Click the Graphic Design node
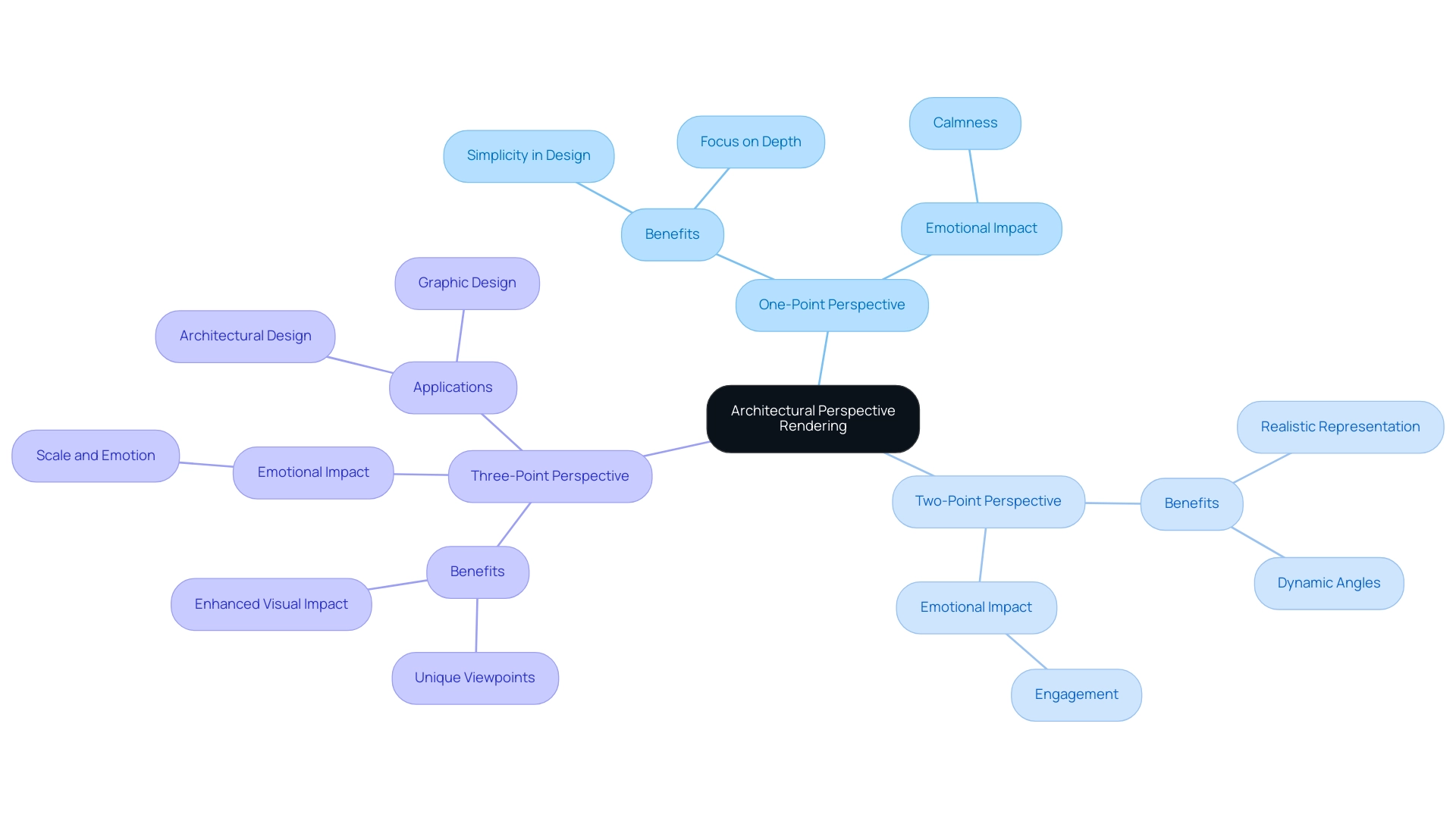 tap(467, 281)
